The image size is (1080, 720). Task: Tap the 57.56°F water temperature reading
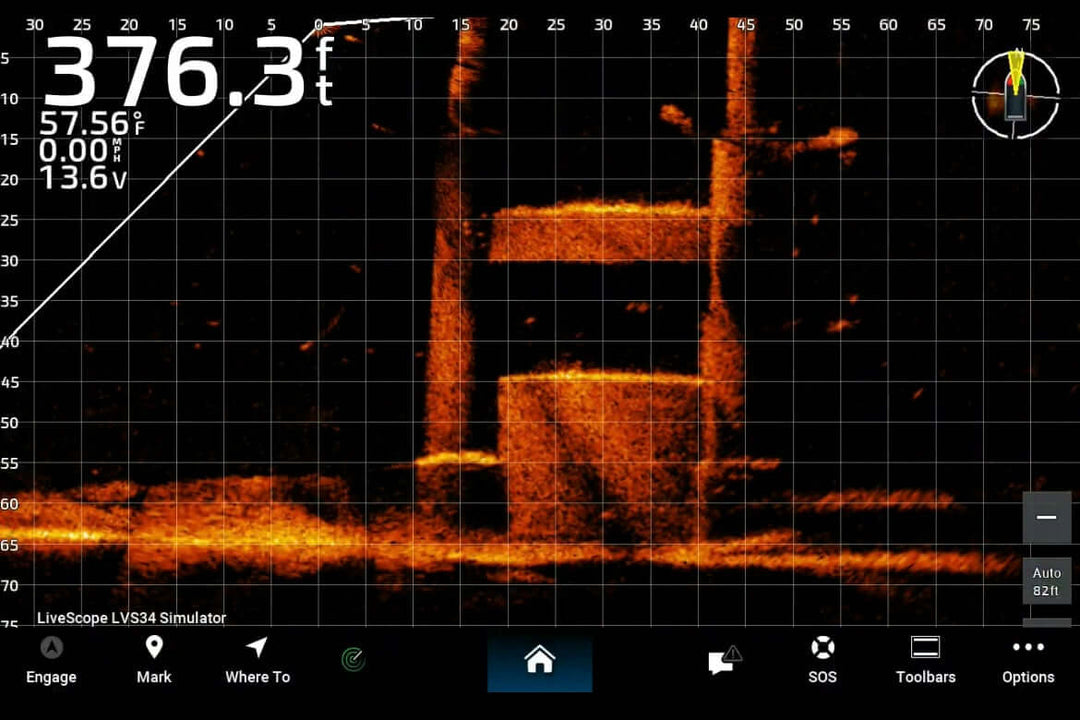(91, 124)
